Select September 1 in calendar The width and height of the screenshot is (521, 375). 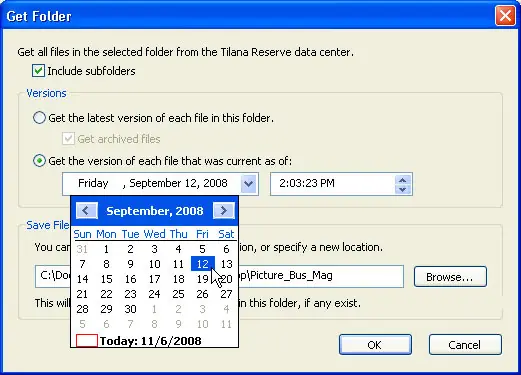coord(106,249)
